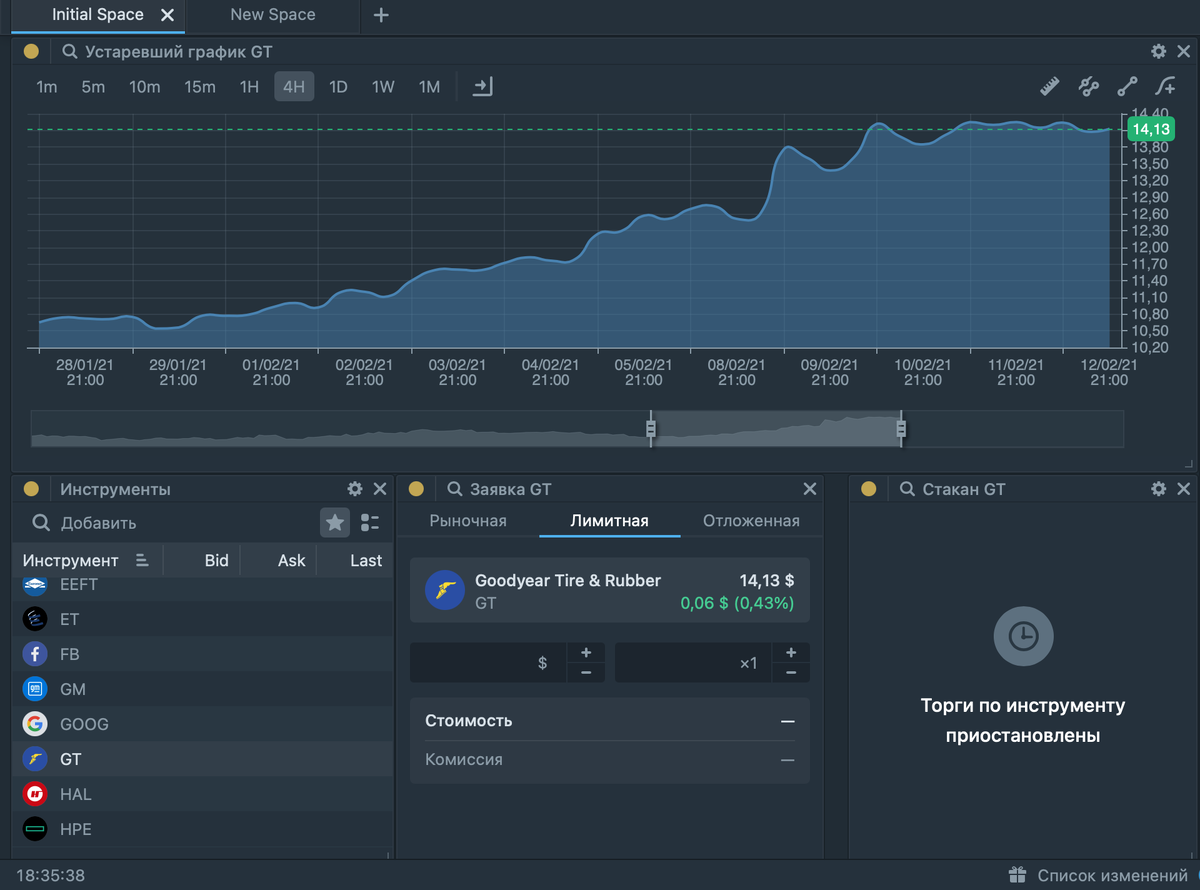
Task: Click search icon in Стакан GT header
Action: point(907,489)
